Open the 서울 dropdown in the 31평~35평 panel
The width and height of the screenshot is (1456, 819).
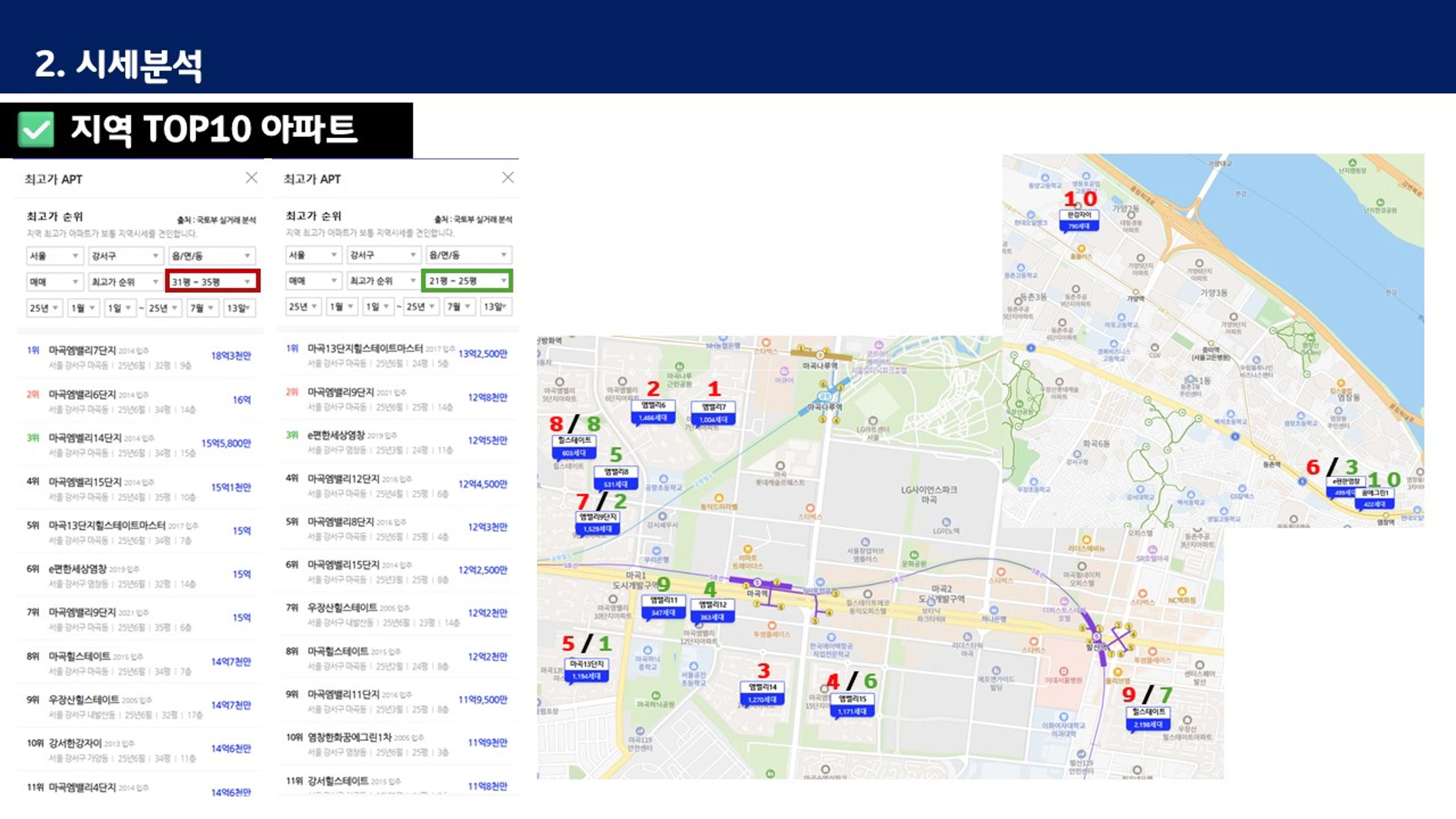[x=54, y=256]
